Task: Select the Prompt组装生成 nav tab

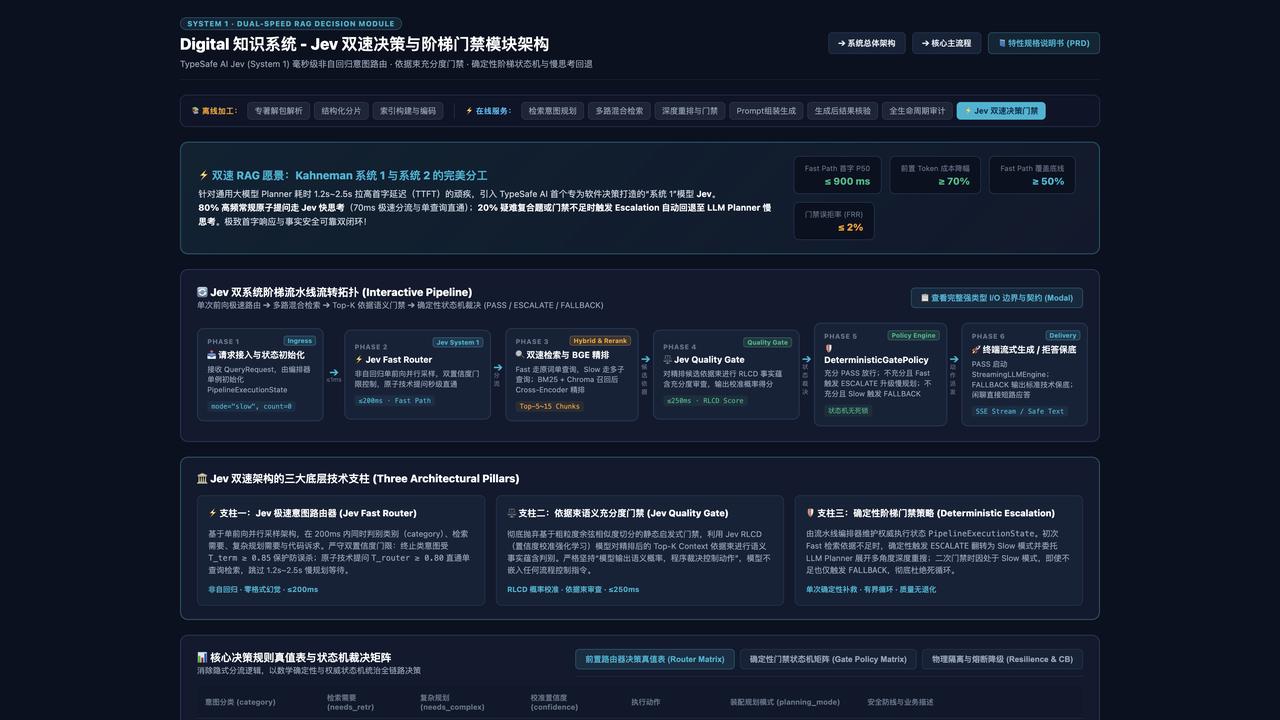Action: click(766, 111)
